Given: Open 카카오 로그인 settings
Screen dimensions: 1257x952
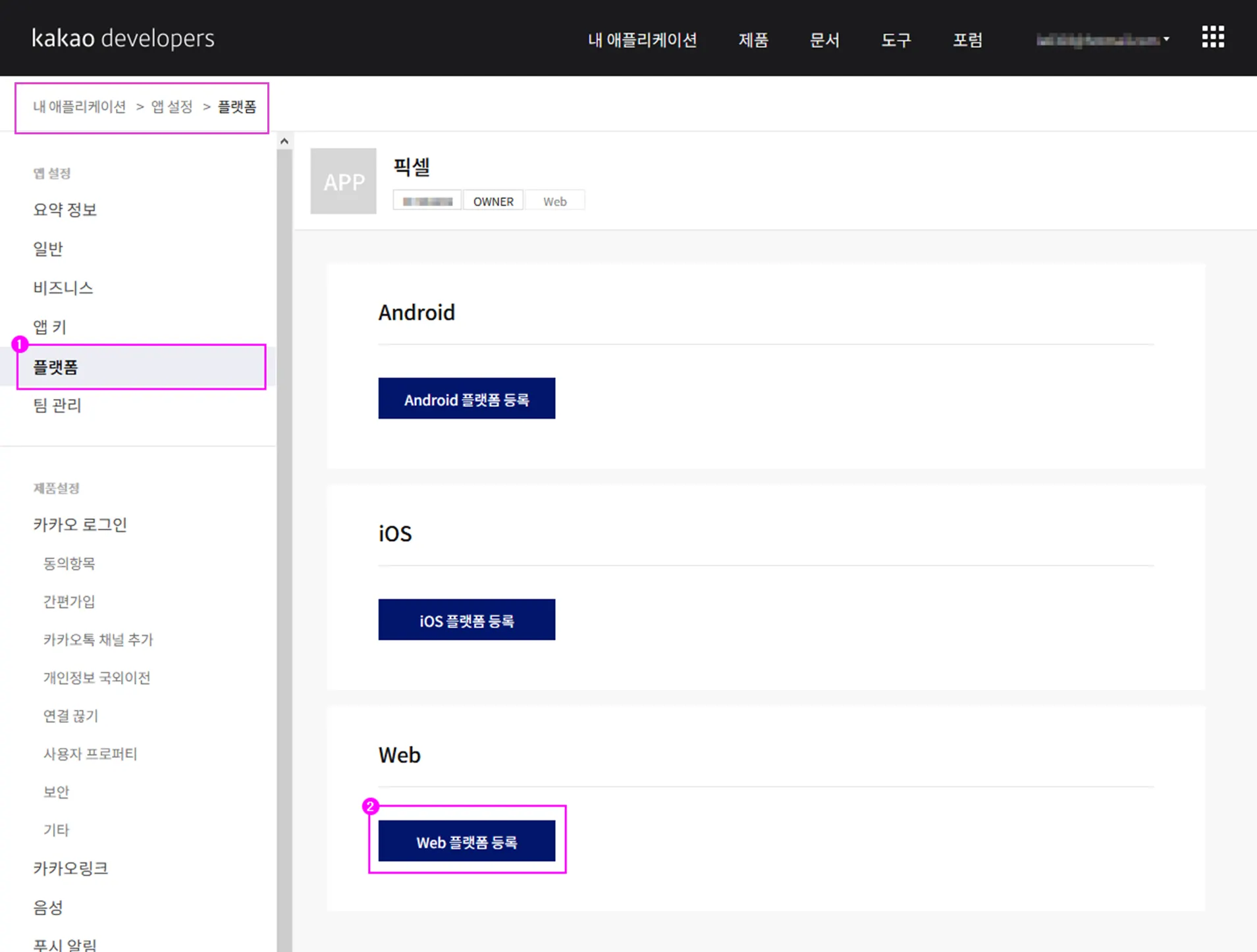Looking at the screenshot, I should [80, 525].
